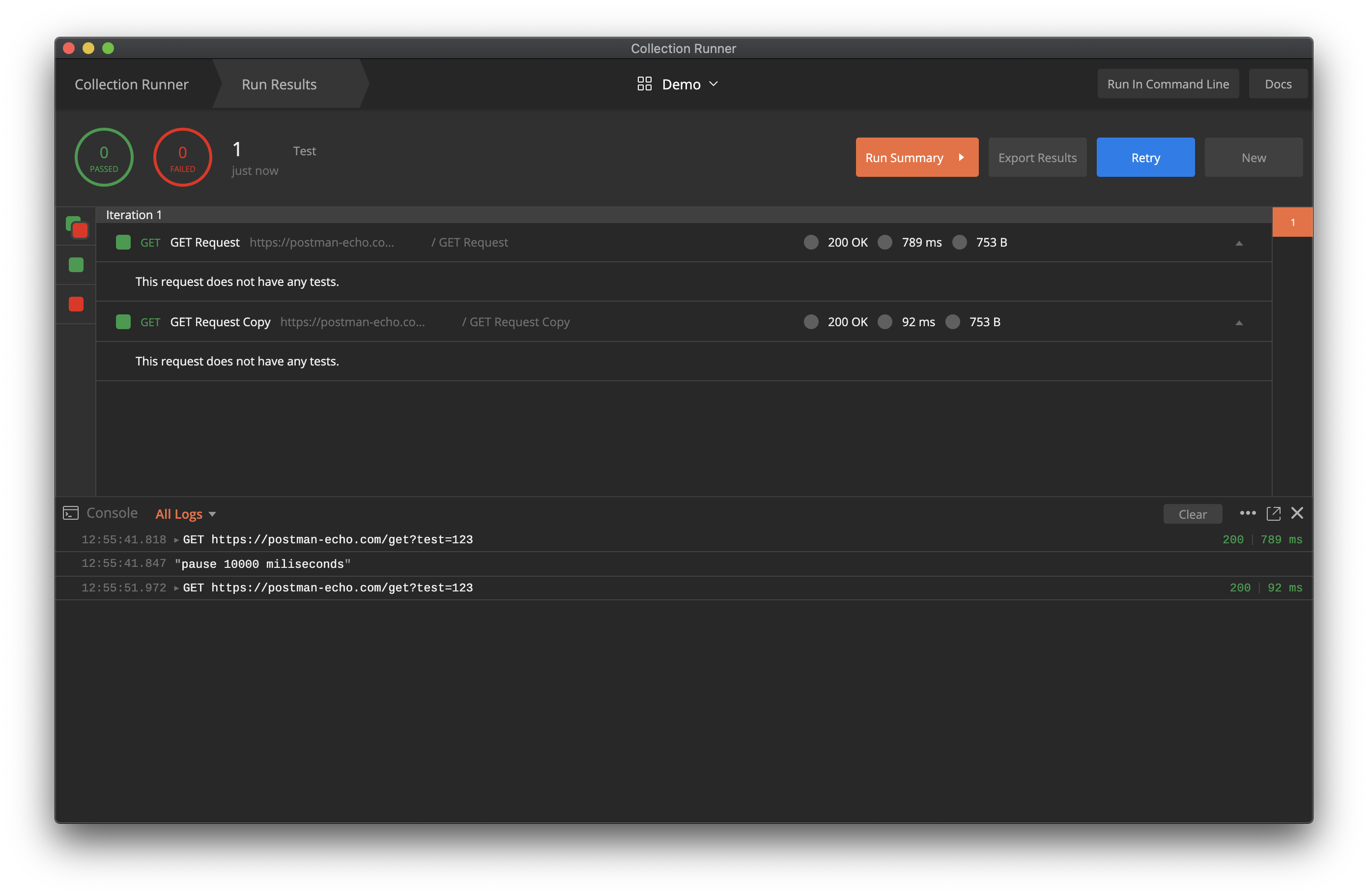Click the Demo workspace grid icon
The height and width of the screenshot is (896, 1368).
pos(644,84)
